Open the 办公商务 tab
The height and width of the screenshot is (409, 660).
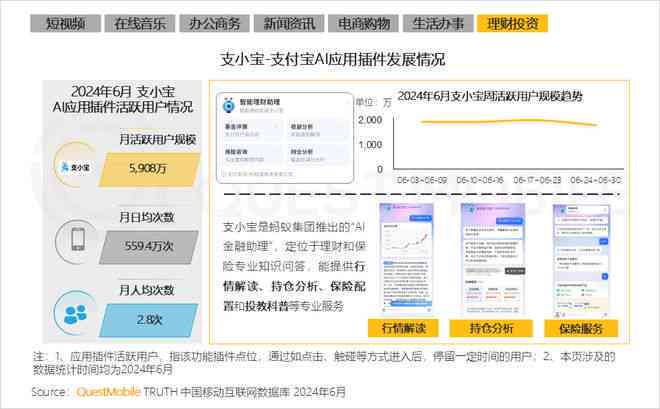pos(215,23)
